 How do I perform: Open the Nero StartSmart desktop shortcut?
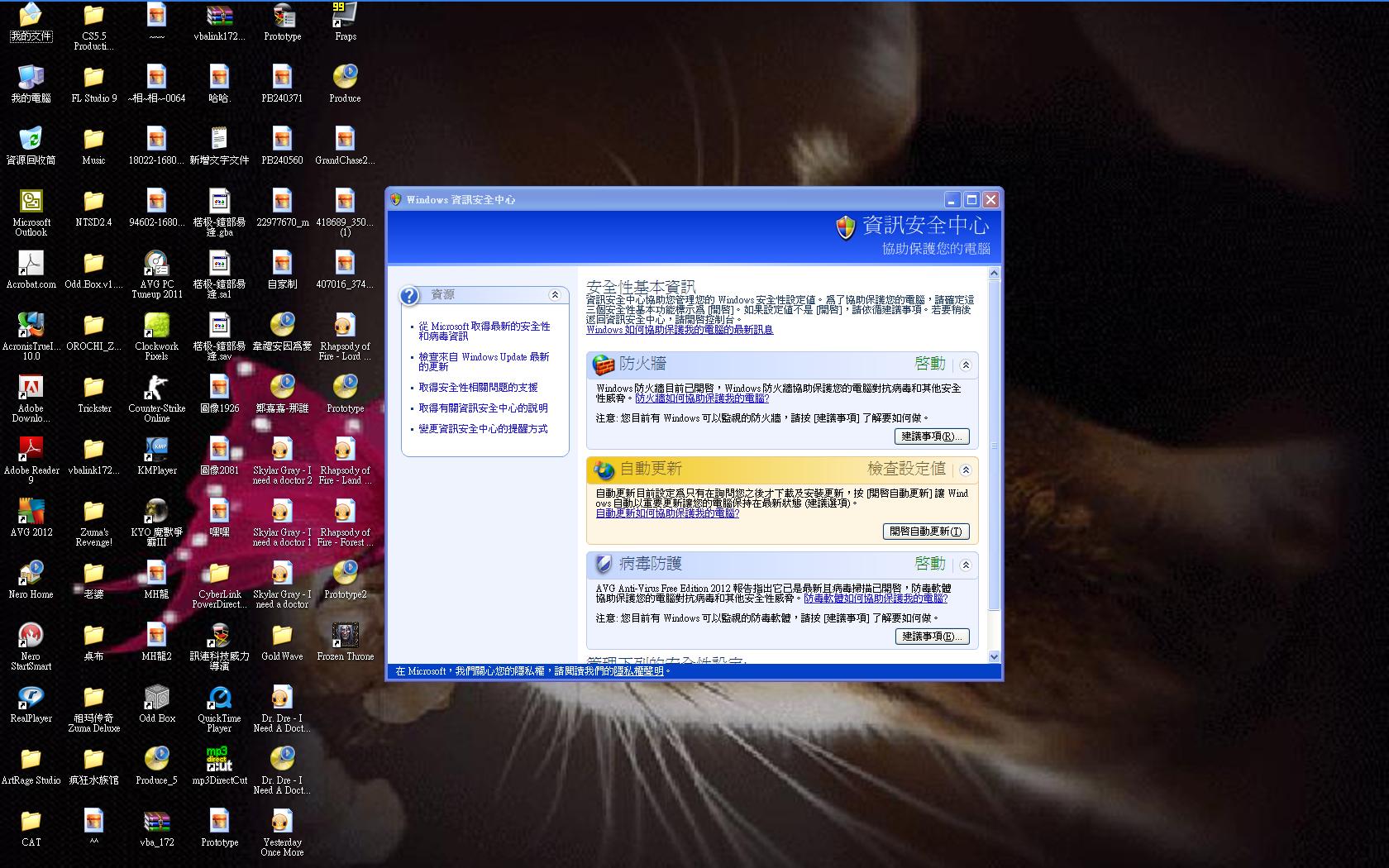point(31,646)
